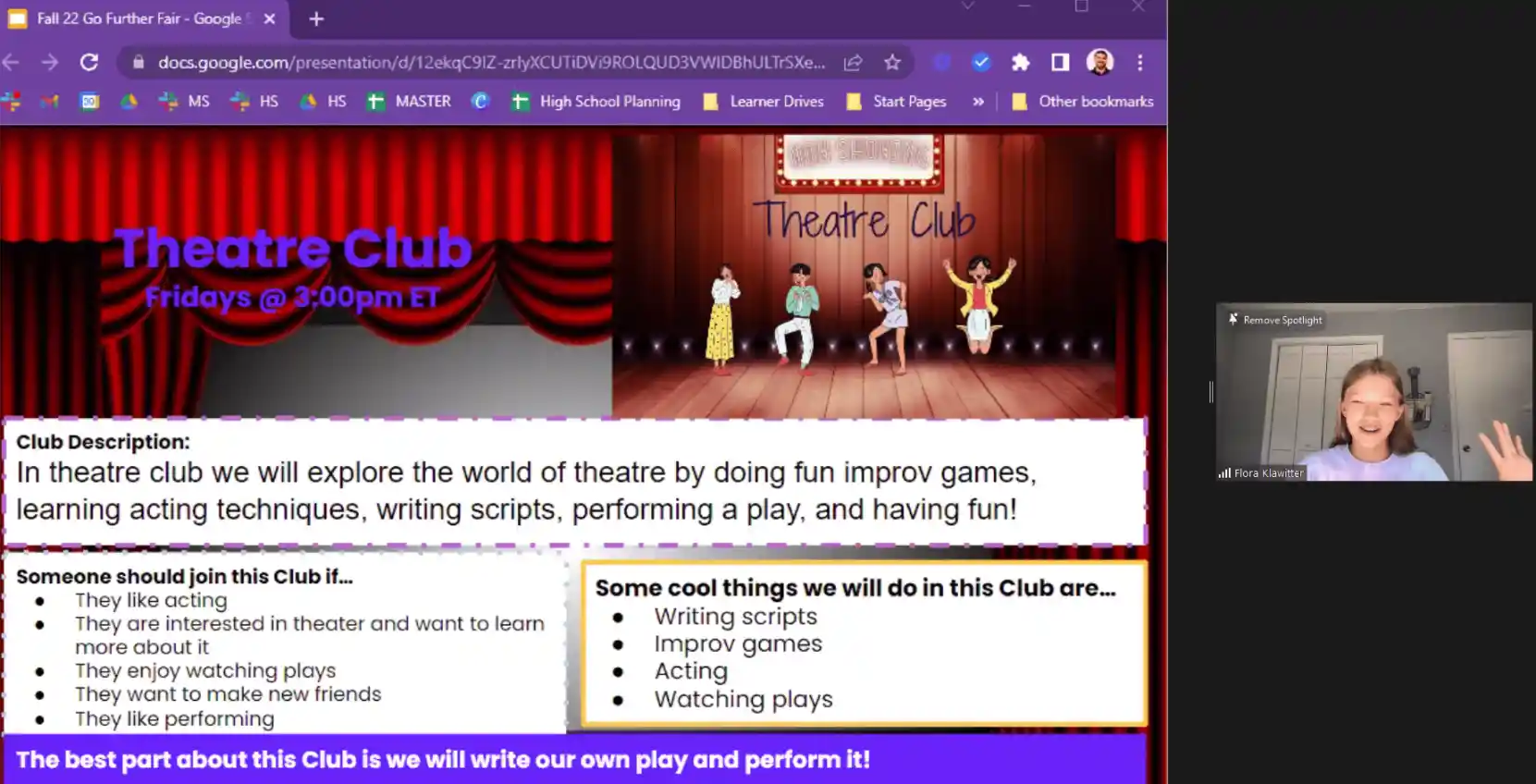Open the share page icon in address bar
Screen dimensions: 1536x784
point(853,62)
